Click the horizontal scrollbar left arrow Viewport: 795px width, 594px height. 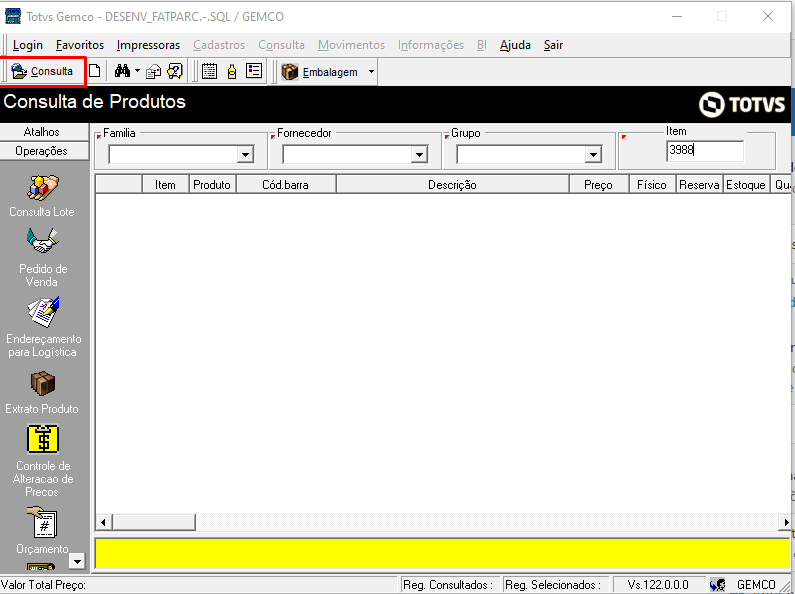(x=103, y=522)
